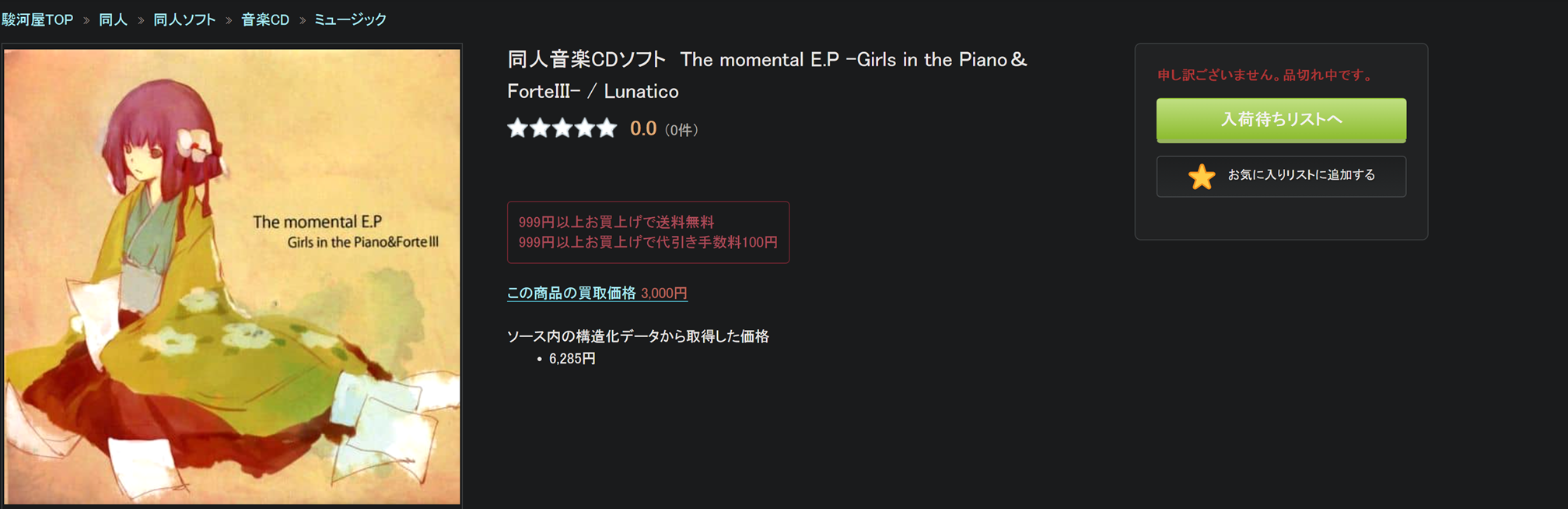The height and width of the screenshot is (509, 1568).
Task: Go to 駿河屋TOP breadcrumb link
Action: coord(37,20)
